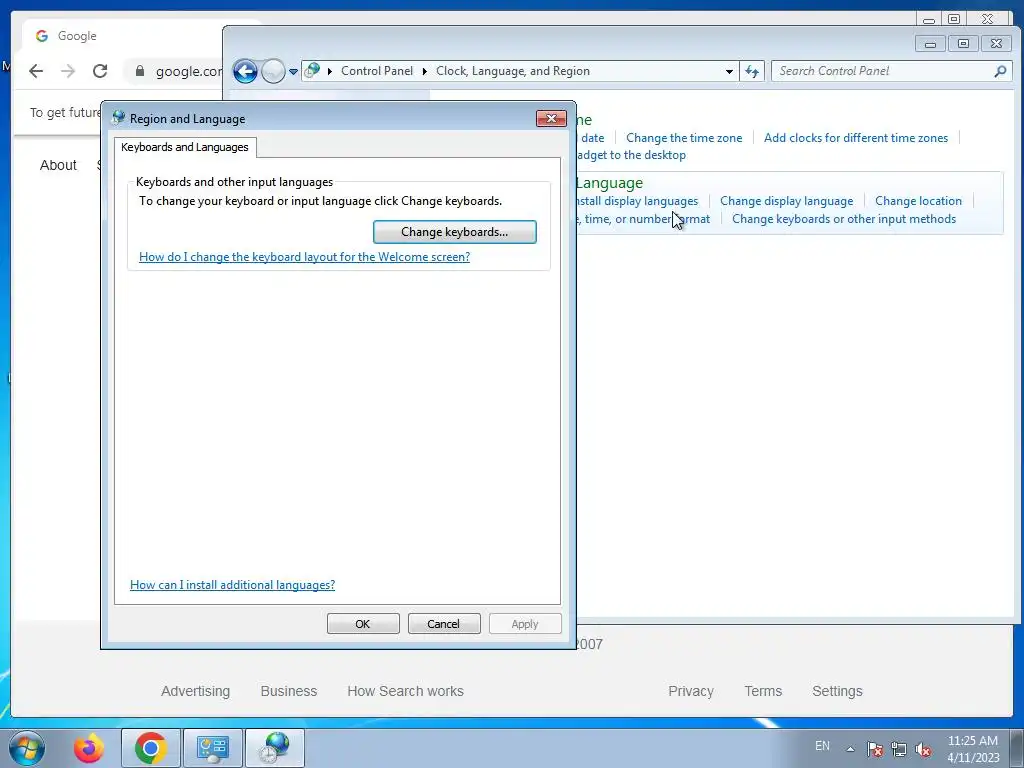Open 'How can I install additional languages?' link

click(232, 584)
